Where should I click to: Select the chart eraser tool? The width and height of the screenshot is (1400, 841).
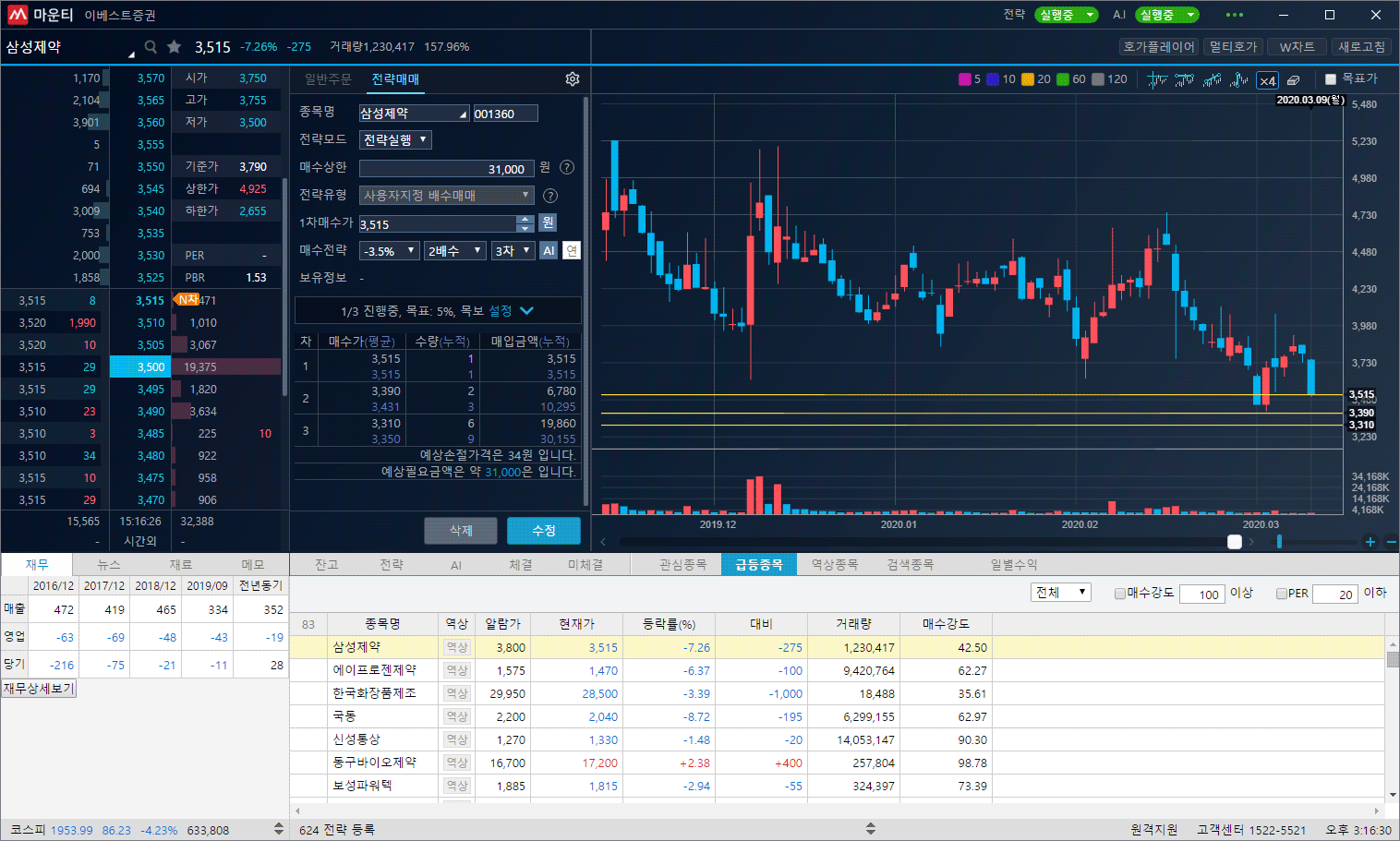coord(1294,80)
